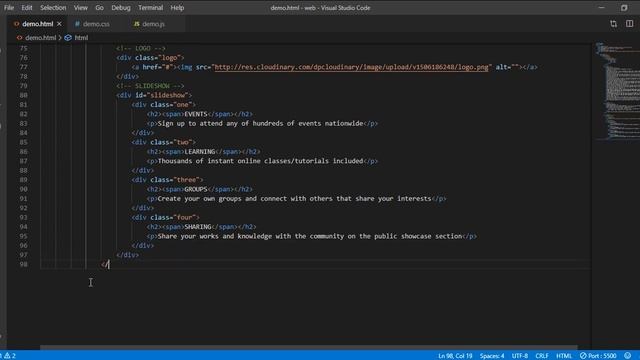Open the Debug menu

pos(121,8)
